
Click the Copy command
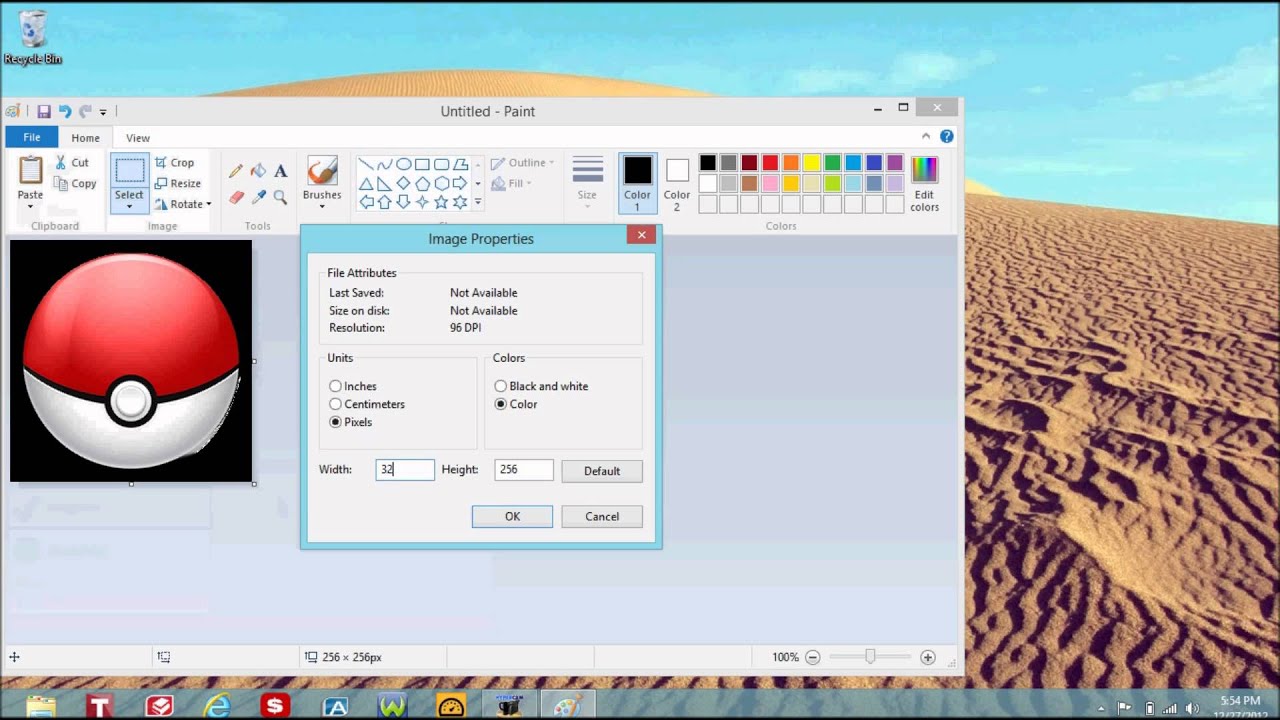[x=75, y=184]
